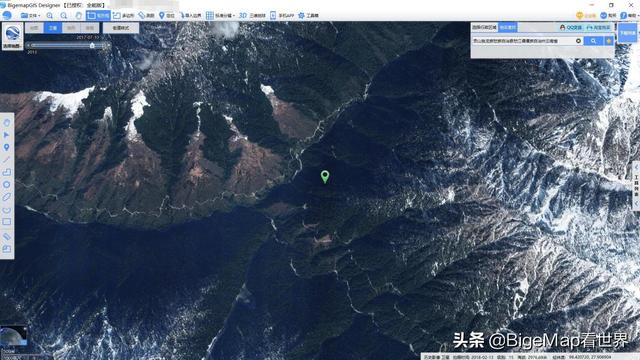Select the rectangle drawing tool in left sidebar
Screen dimensions: 640x360
(x=7, y=222)
